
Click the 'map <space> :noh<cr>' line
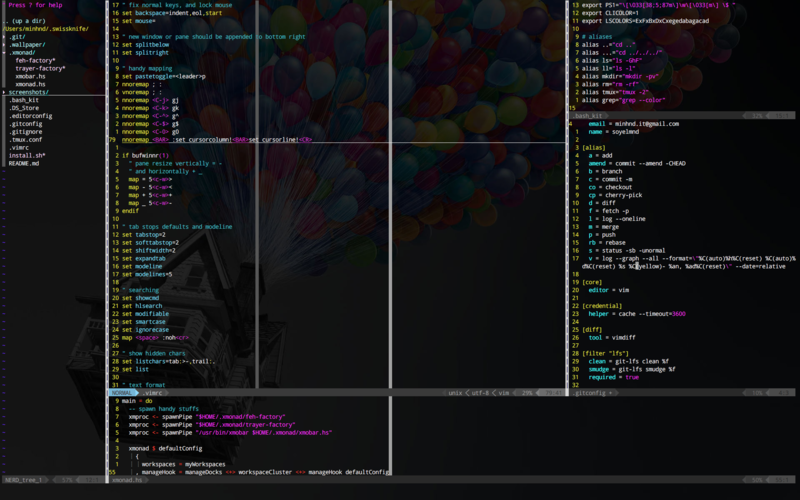(x=156, y=338)
